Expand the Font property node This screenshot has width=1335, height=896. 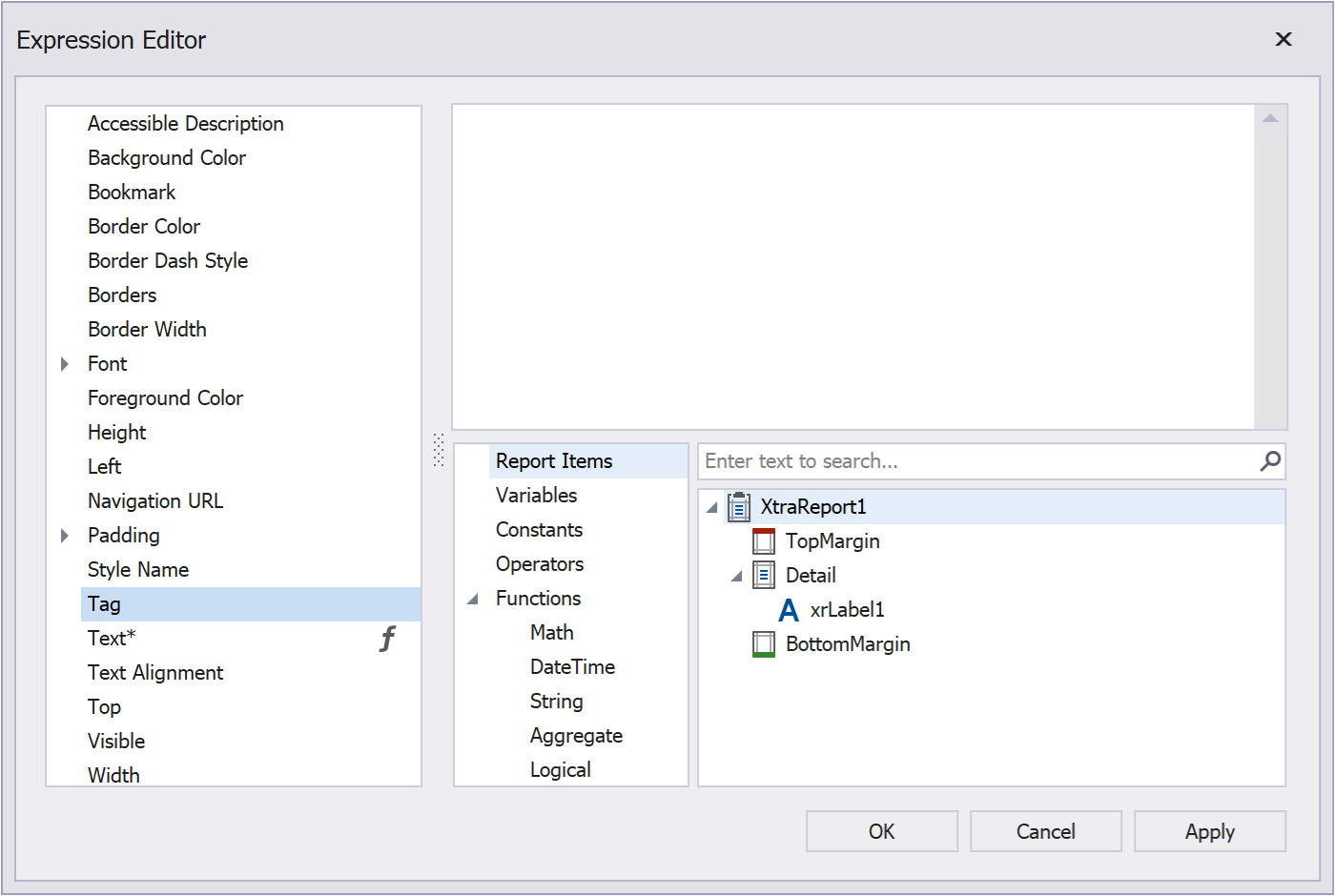pyautogui.click(x=65, y=364)
